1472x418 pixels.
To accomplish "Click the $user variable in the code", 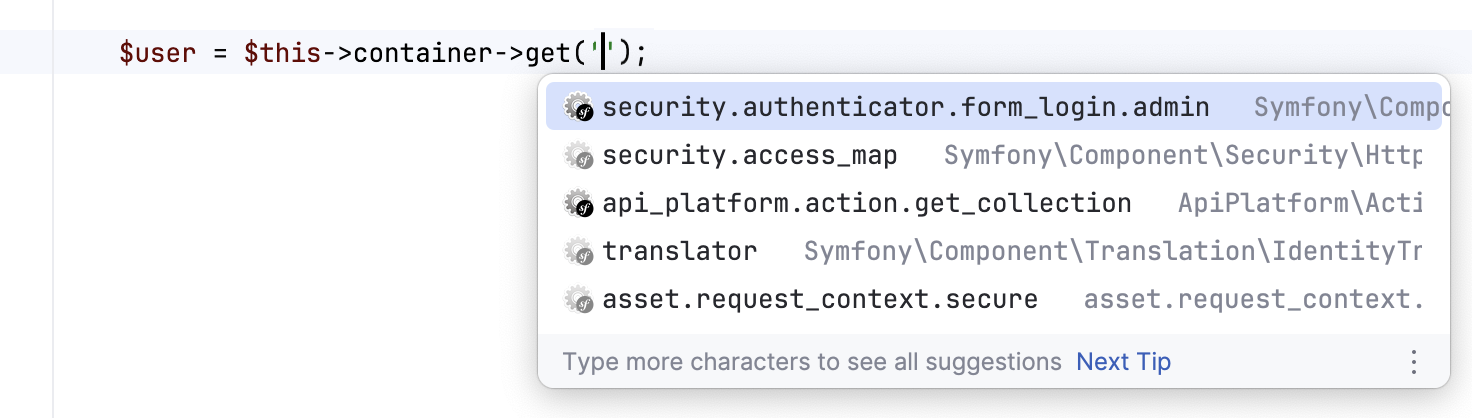I will [x=157, y=52].
